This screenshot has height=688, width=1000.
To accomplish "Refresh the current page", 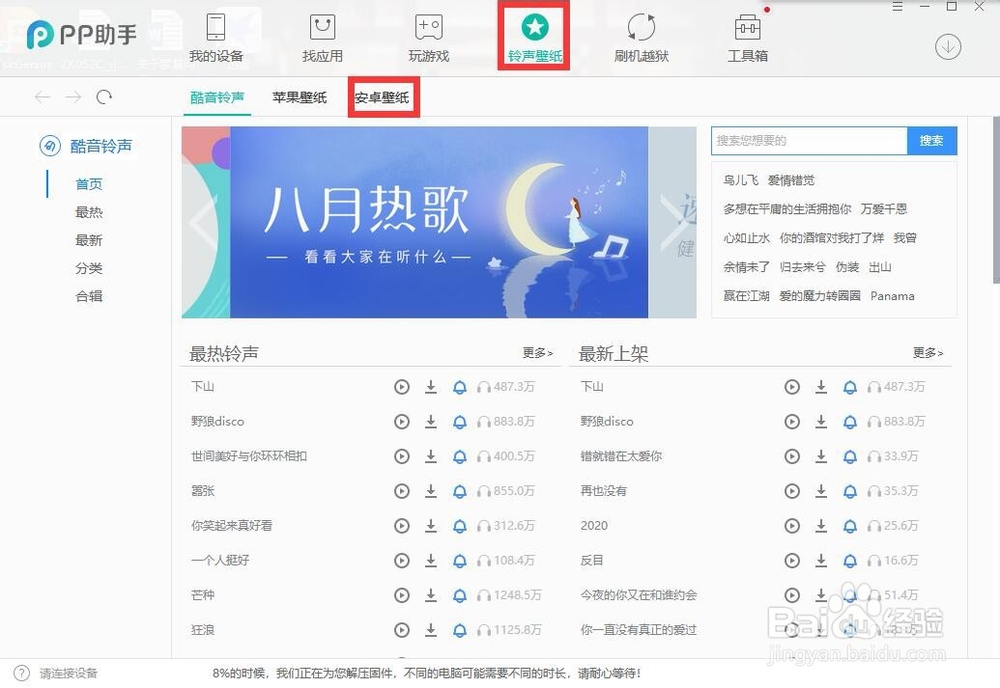I will coord(104,97).
